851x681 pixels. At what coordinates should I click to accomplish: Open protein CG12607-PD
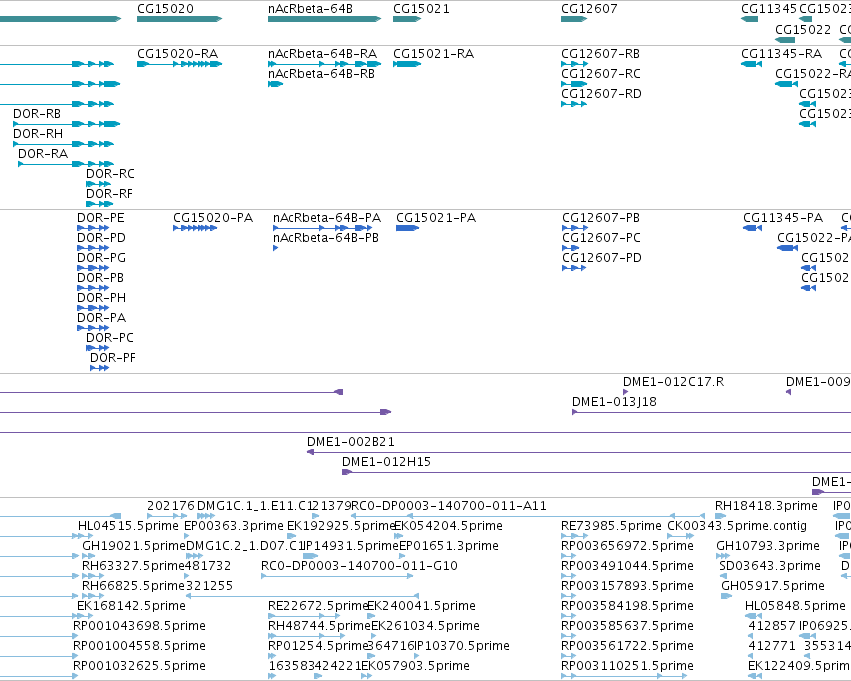click(602, 258)
